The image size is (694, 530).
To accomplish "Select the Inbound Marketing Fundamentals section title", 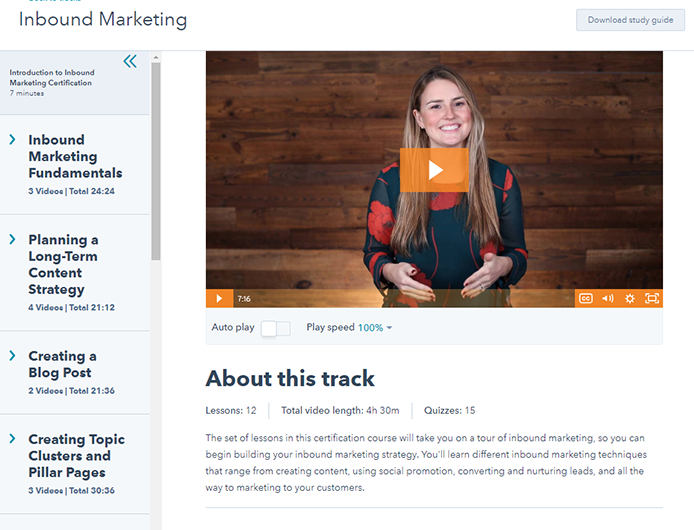I will tap(75, 156).
